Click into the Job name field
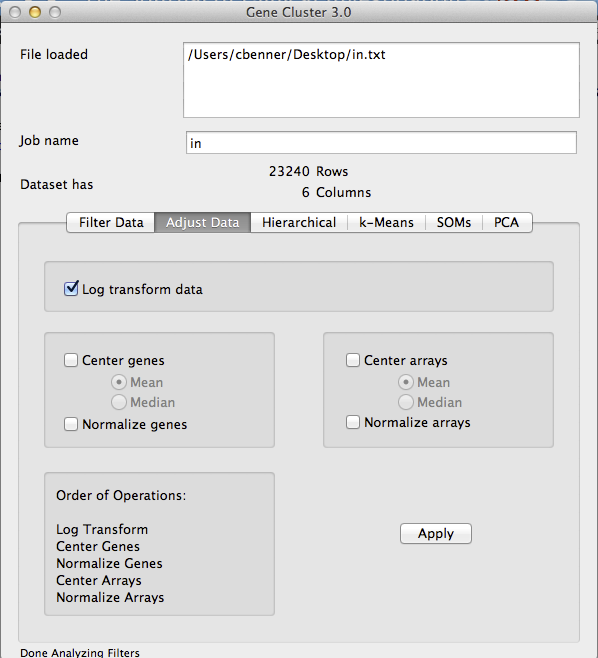The image size is (598, 658). (381, 143)
